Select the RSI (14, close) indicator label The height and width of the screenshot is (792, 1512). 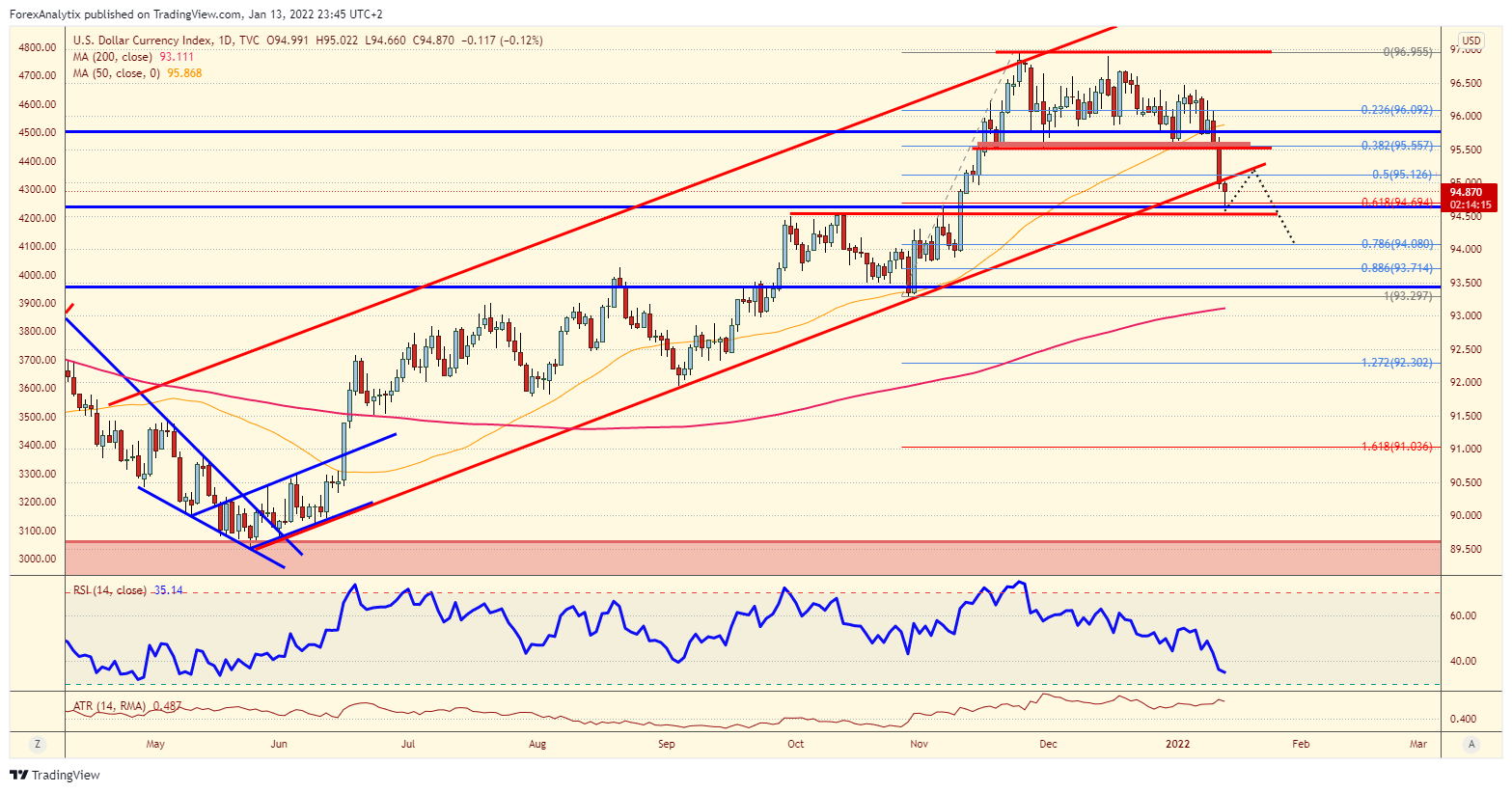(x=110, y=590)
